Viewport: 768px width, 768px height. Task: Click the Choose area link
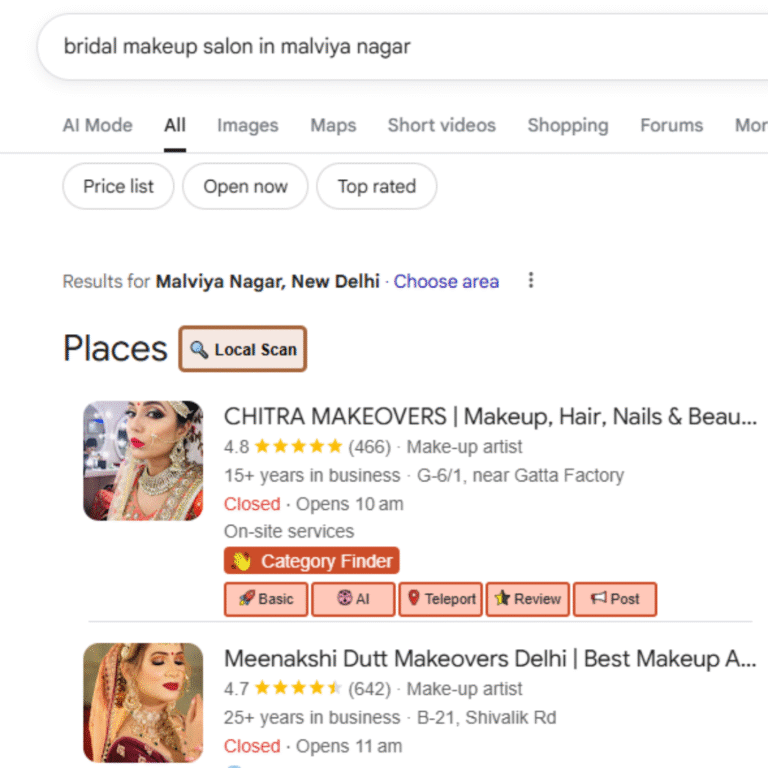click(x=446, y=281)
